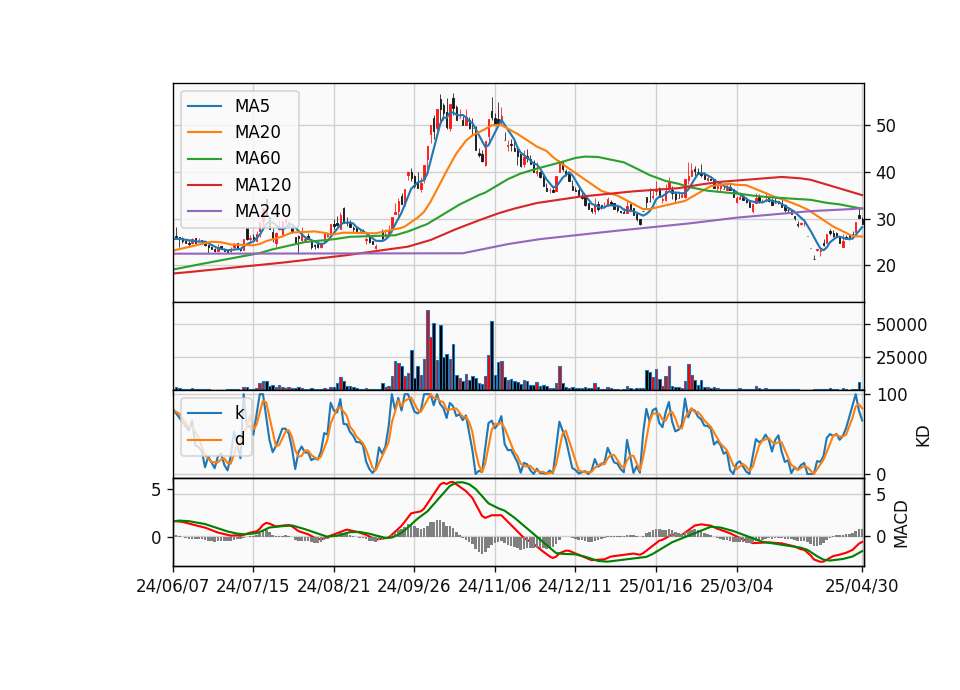Click the d legend label in KD panel
Image resolution: width=960 pixels, height=690 pixels.
(239, 439)
